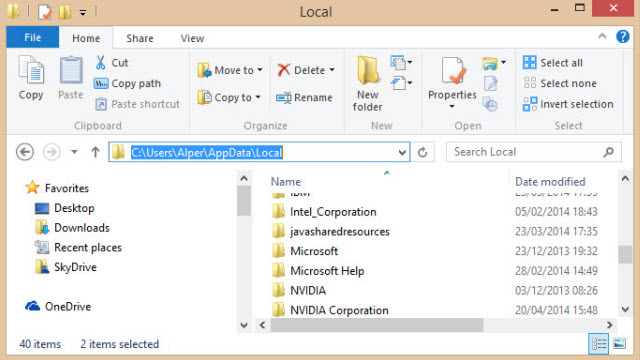Select the Microsoft Help folder
Viewport: 640px width, 360px height.
point(318,271)
